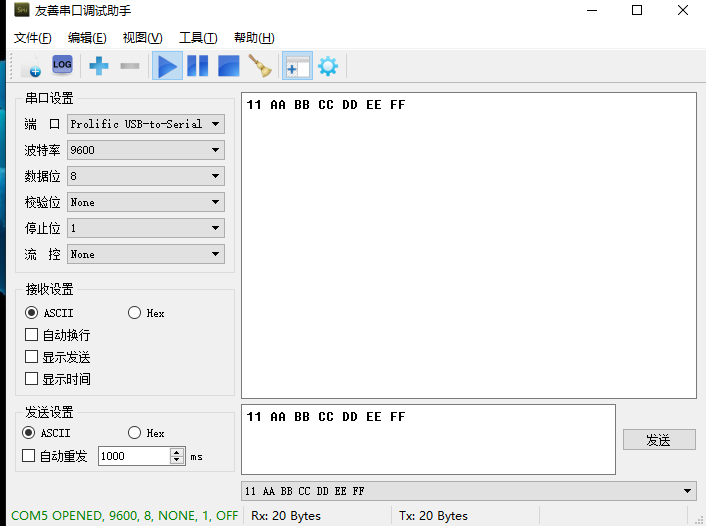Expand the 波特率 9600 dropdown
The width and height of the screenshot is (706, 526).
pos(146,150)
